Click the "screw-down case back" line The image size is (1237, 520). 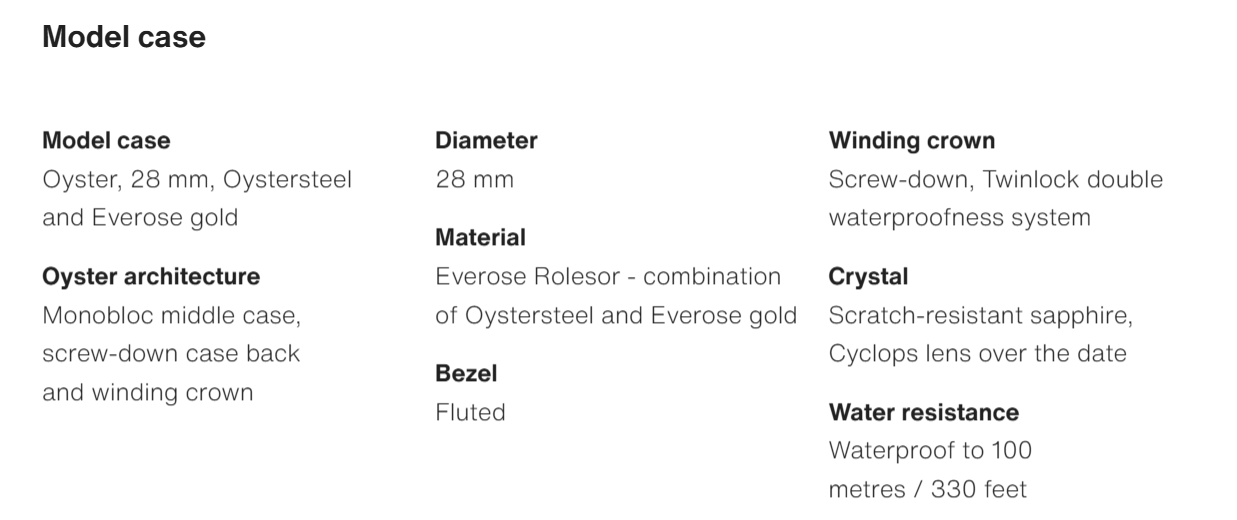(x=171, y=354)
